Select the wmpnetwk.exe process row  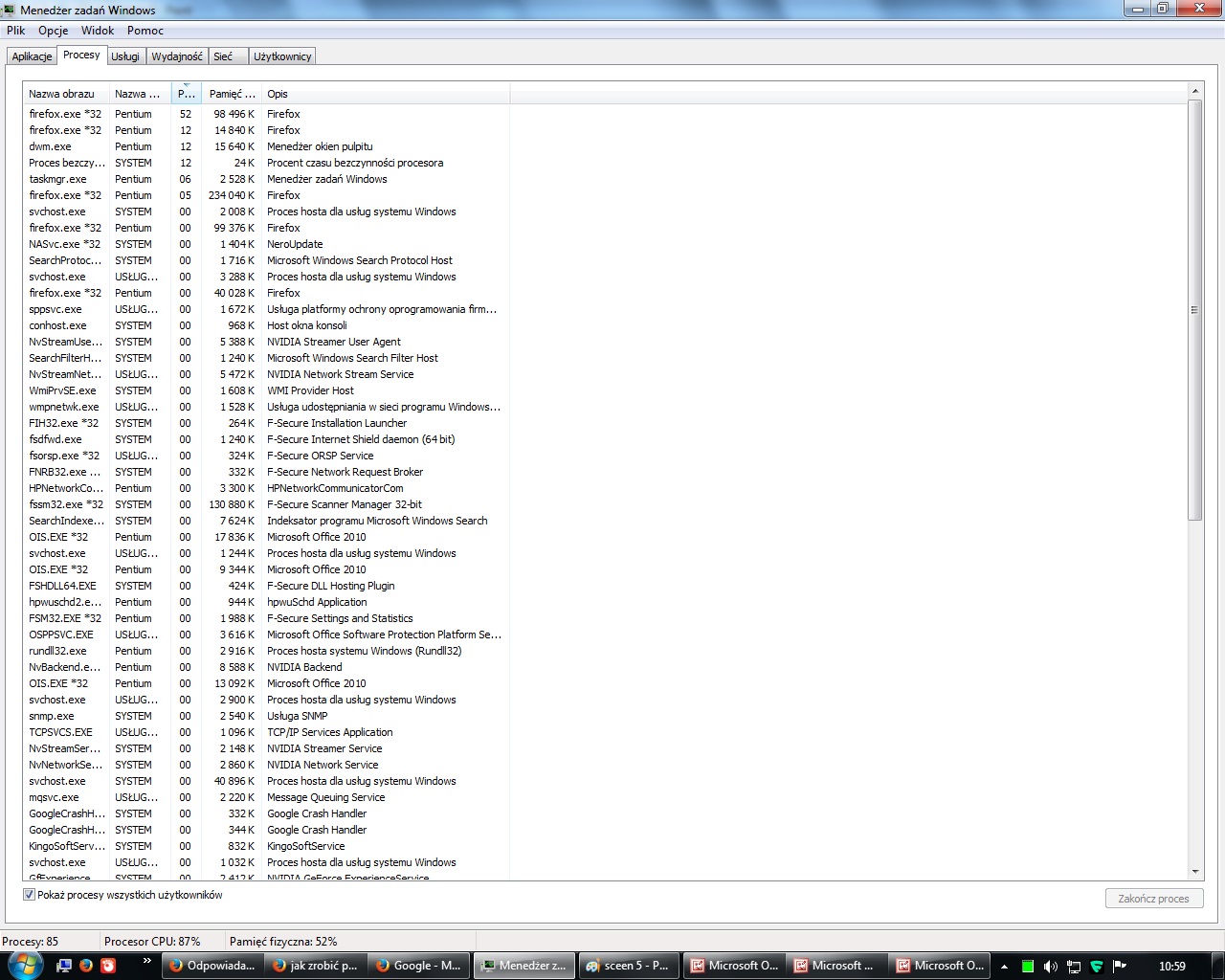(266, 407)
